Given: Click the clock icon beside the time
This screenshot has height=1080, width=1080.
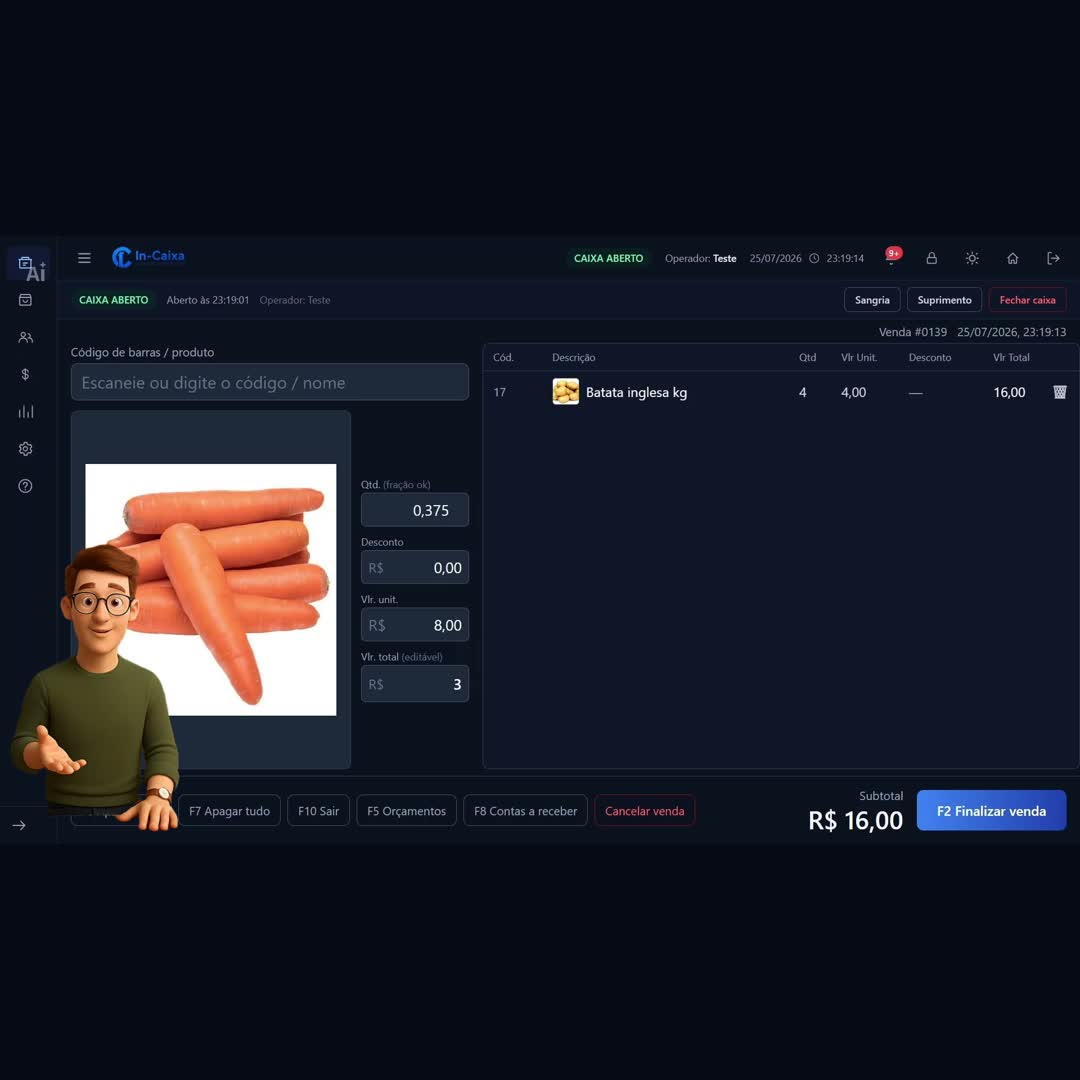Looking at the screenshot, I should 814,258.
